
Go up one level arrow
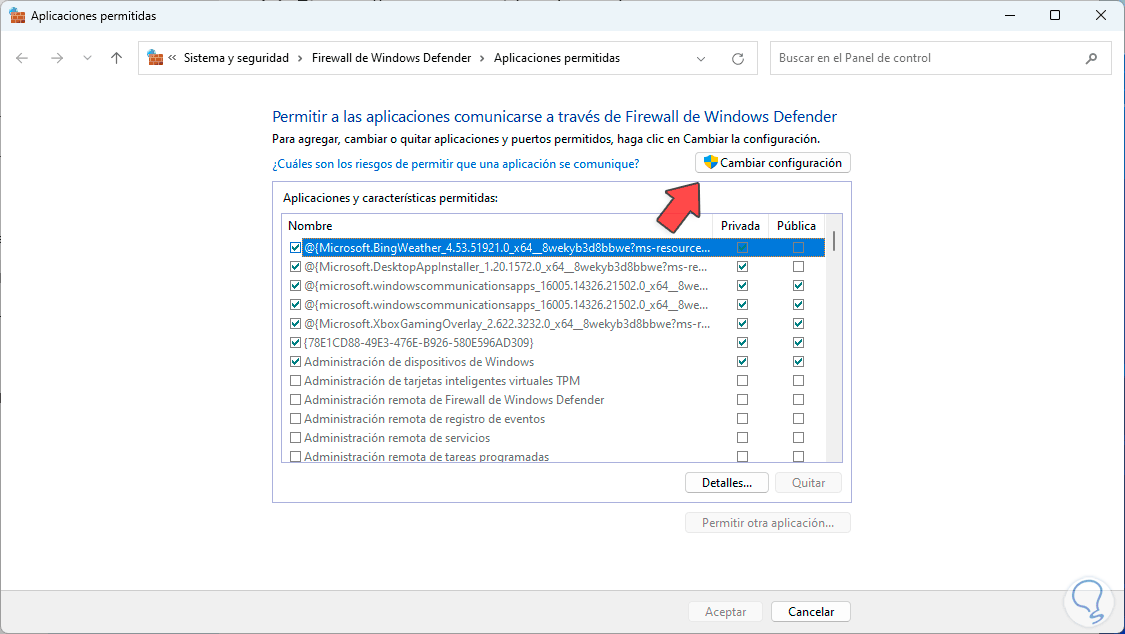tap(116, 58)
